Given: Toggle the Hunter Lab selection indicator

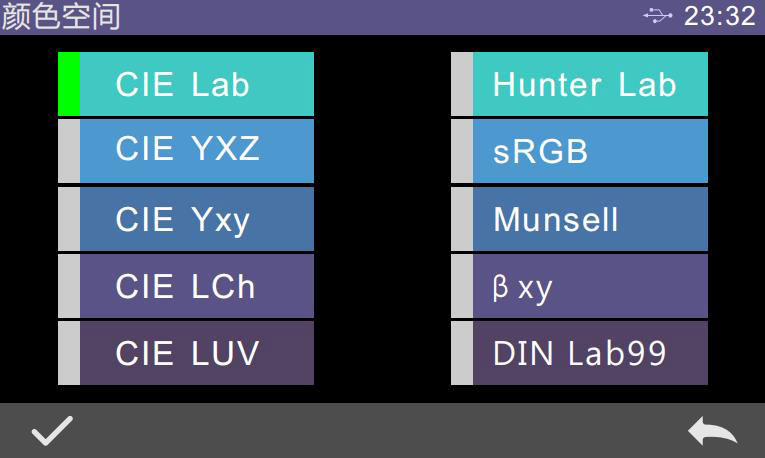Looking at the screenshot, I should click(x=461, y=84).
